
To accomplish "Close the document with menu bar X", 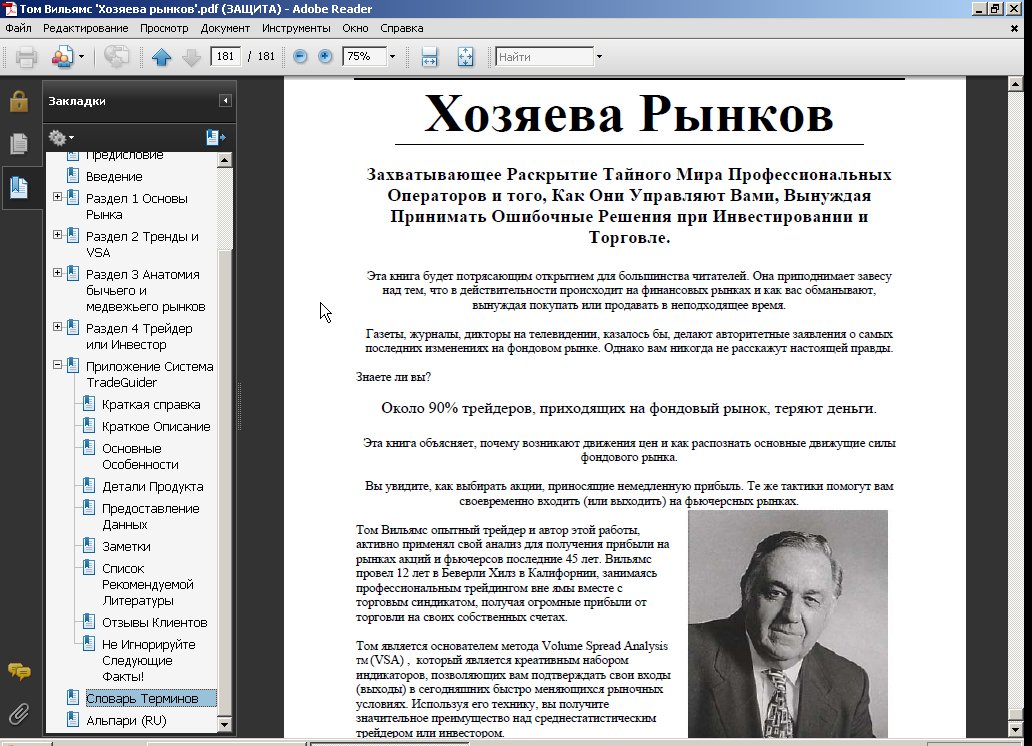I will [x=1014, y=28].
